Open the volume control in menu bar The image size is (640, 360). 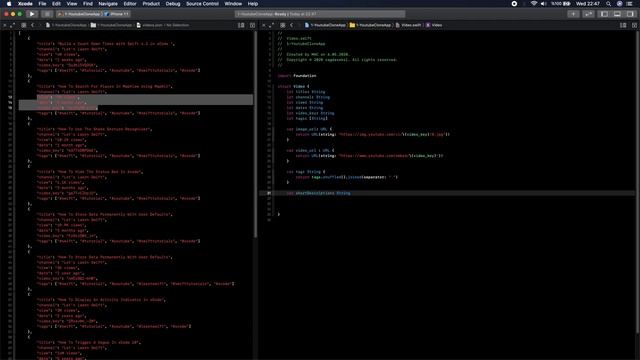pyautogui.click(x=543, y=4)
